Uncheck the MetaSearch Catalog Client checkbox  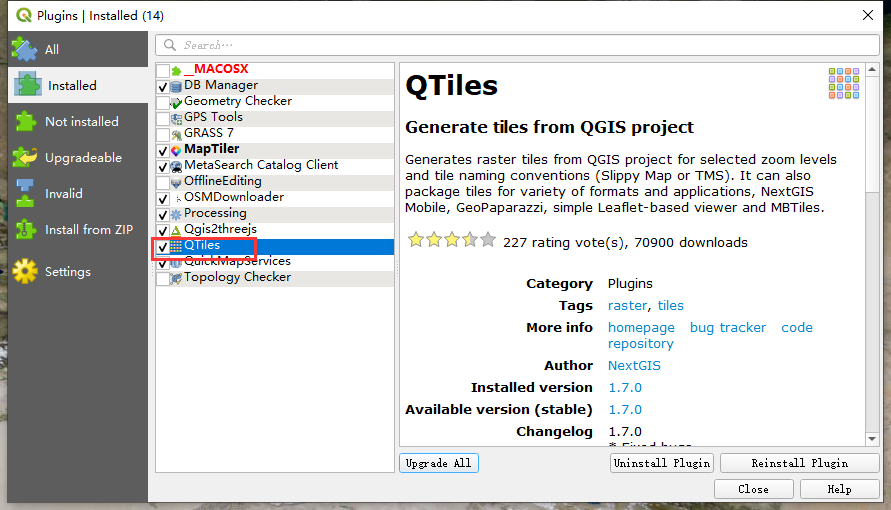pos(163,166)
